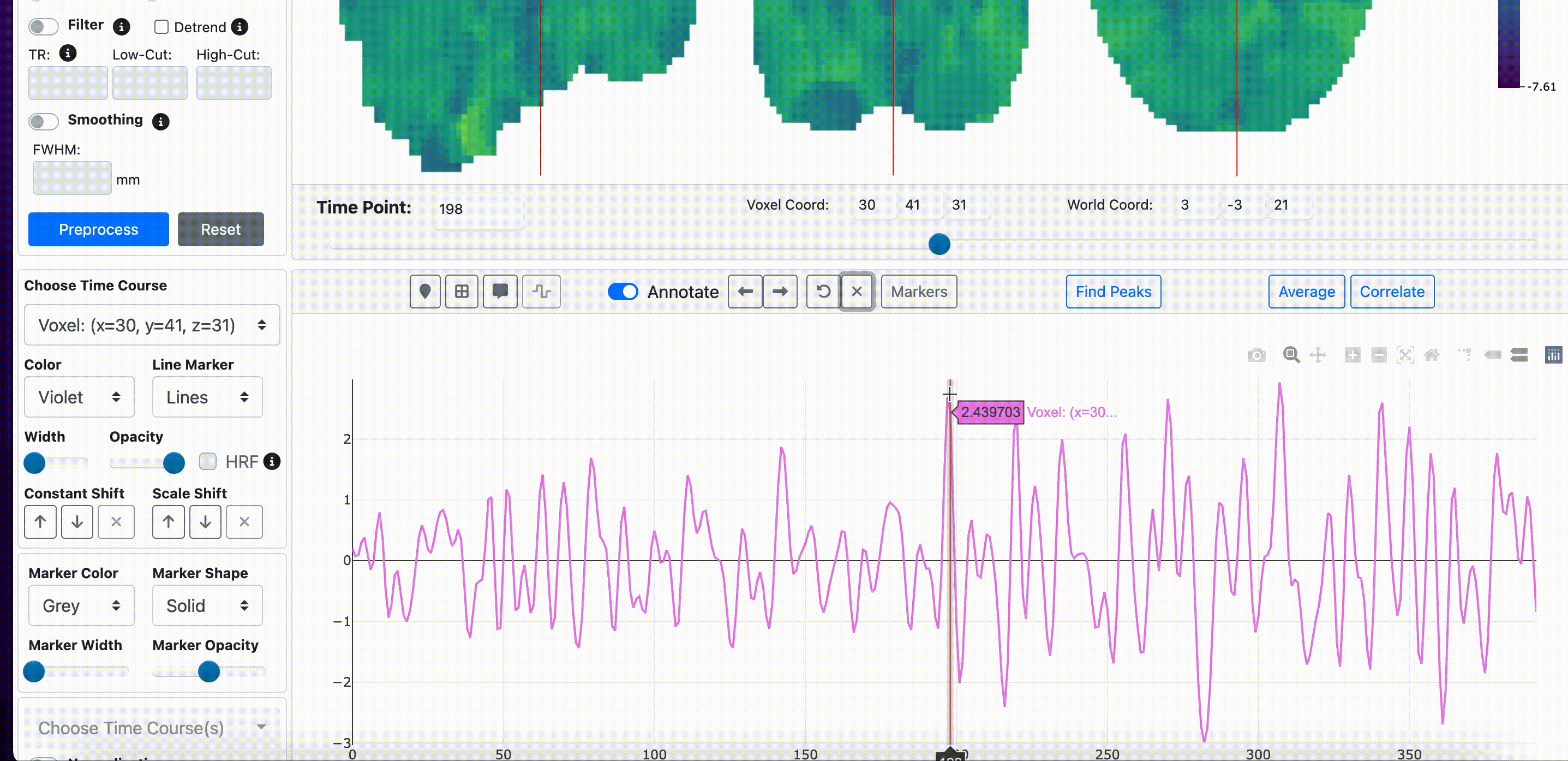Viewport: 1568px width, 761px height.
Task: Expand the Marker Shape Solid dropdown
Action: (207, 605)
